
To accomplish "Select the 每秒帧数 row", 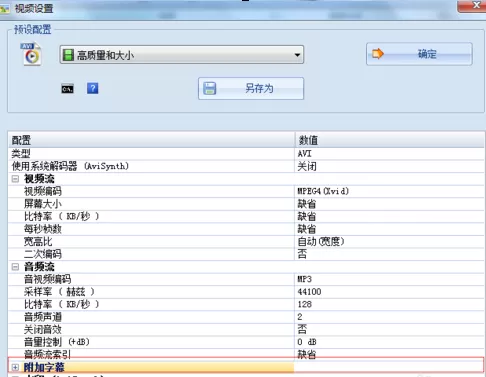I will point(246,229).
